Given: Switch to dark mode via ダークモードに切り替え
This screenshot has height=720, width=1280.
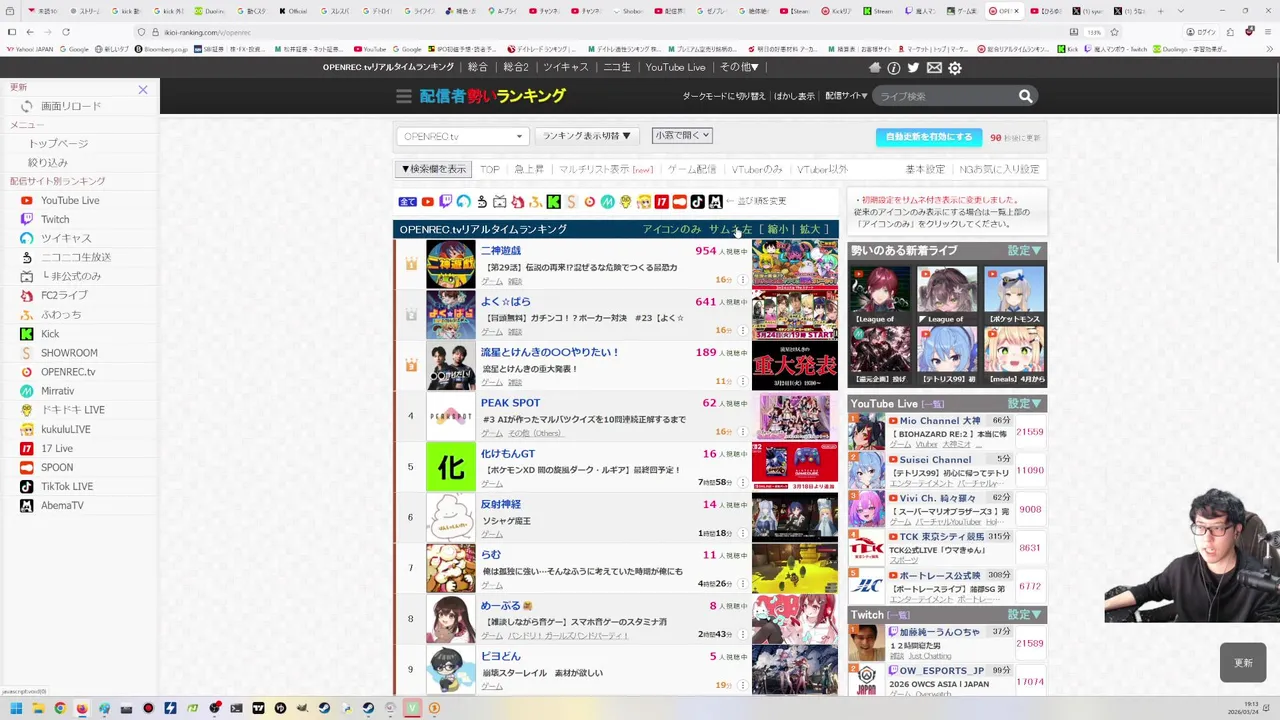Looking at the screenshot, I should click(x=724, y=96).
